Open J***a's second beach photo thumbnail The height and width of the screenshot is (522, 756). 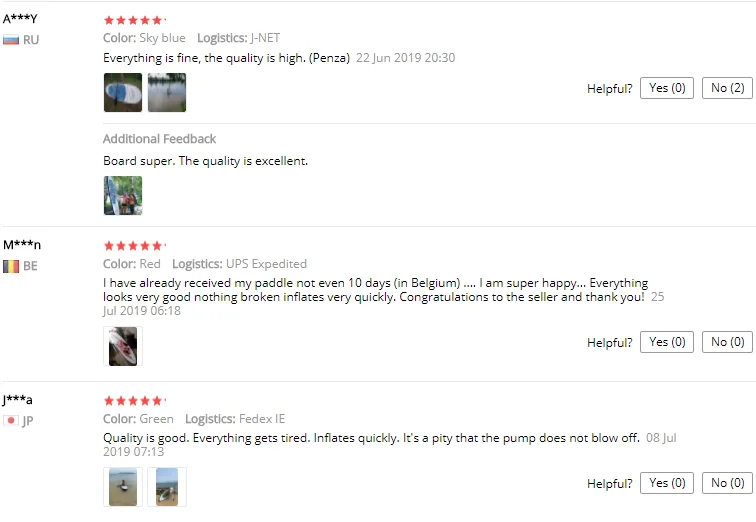click(x=167, y=487)
